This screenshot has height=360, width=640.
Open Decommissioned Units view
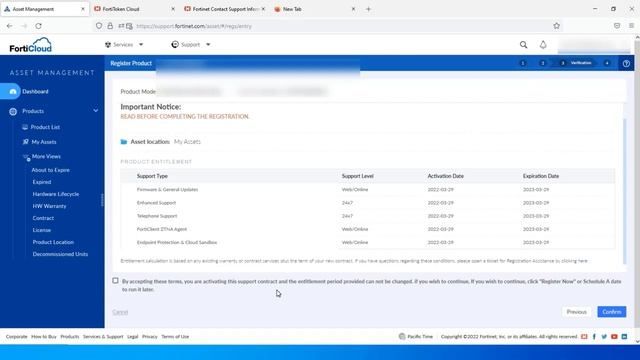(x=60, y=254)
